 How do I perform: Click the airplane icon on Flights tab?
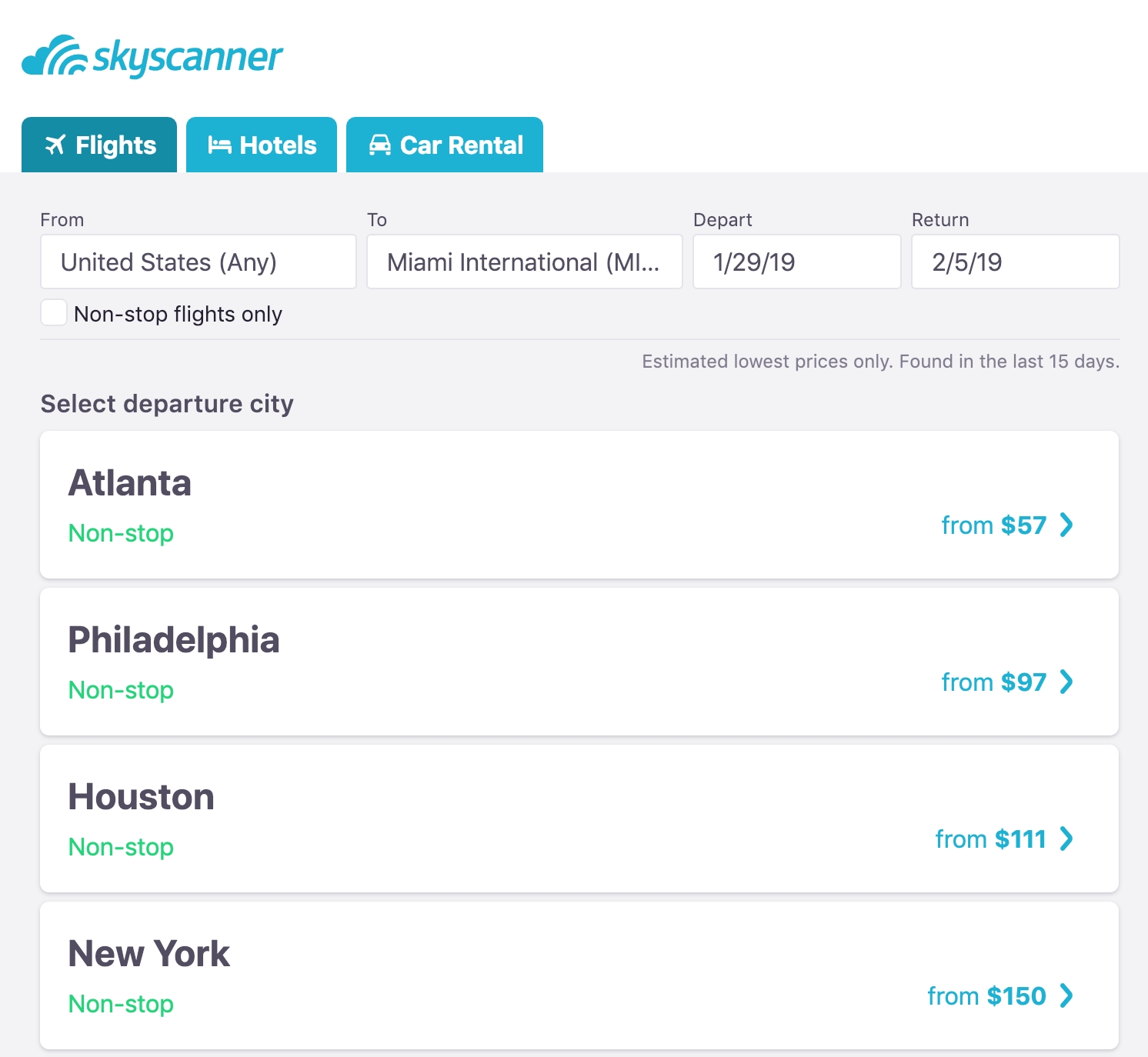(55, 145)
